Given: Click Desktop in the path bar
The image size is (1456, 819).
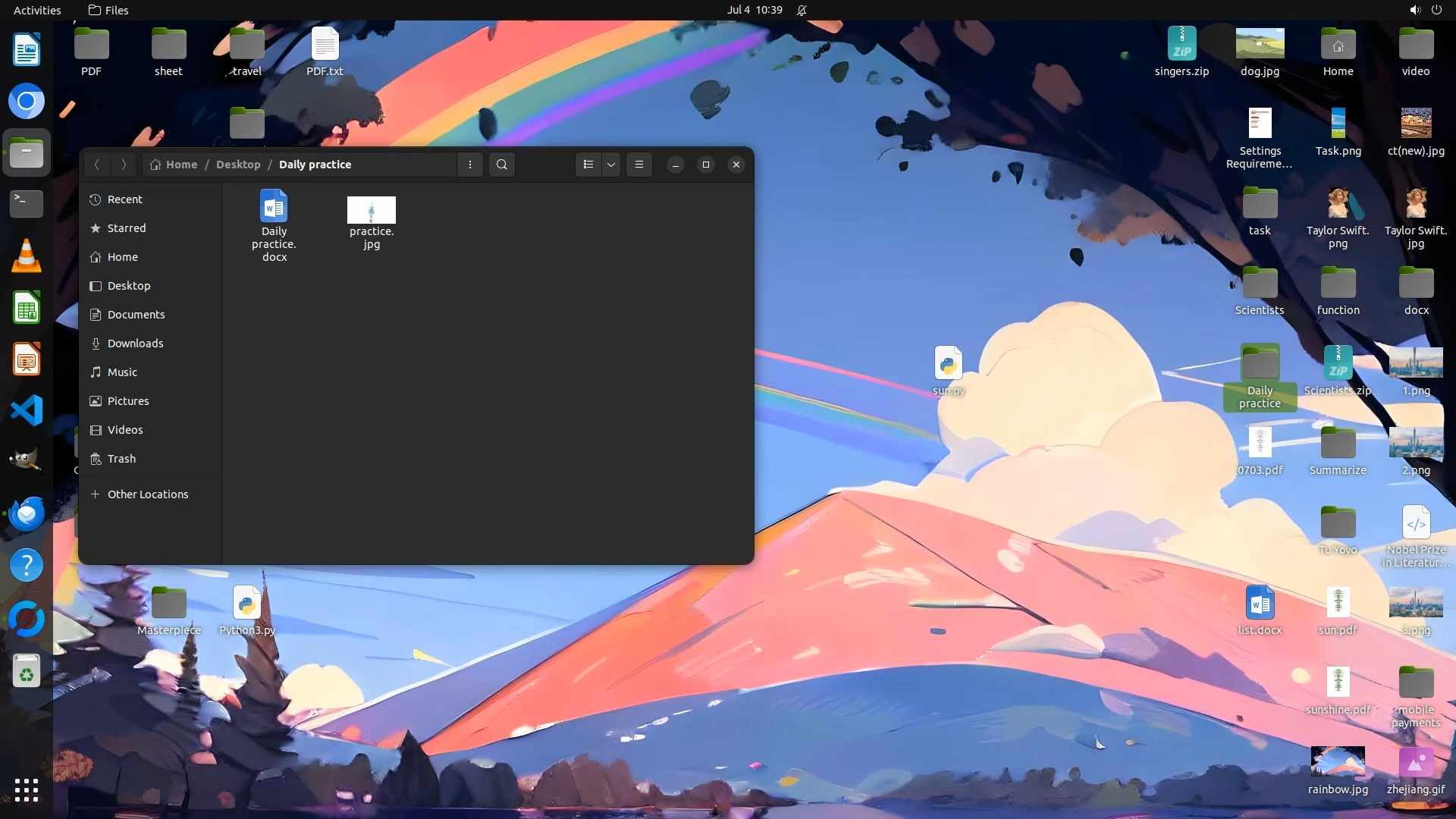Looking at the screenshot, I should coord(238,165).
